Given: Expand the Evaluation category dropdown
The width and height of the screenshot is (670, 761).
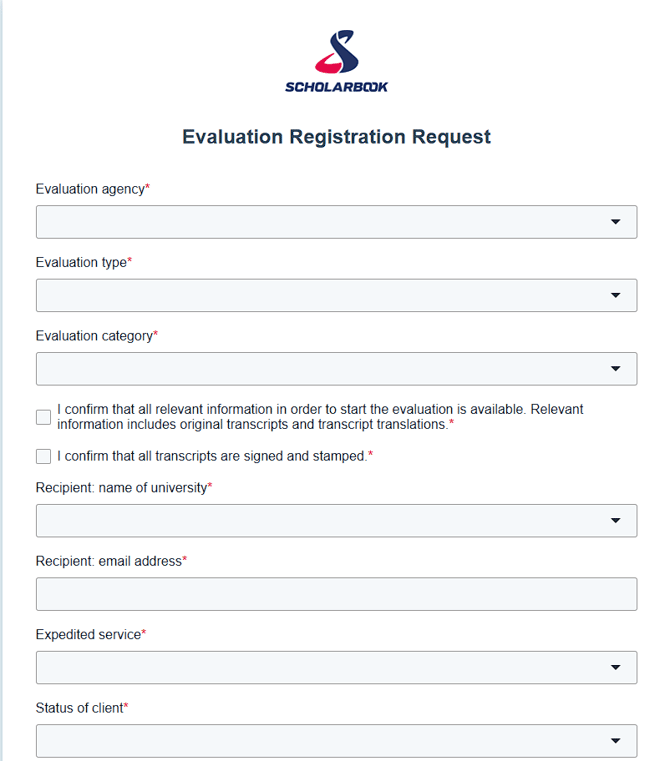Looking at the screenshot, I should pyautogui.click(x=336, y=369).
